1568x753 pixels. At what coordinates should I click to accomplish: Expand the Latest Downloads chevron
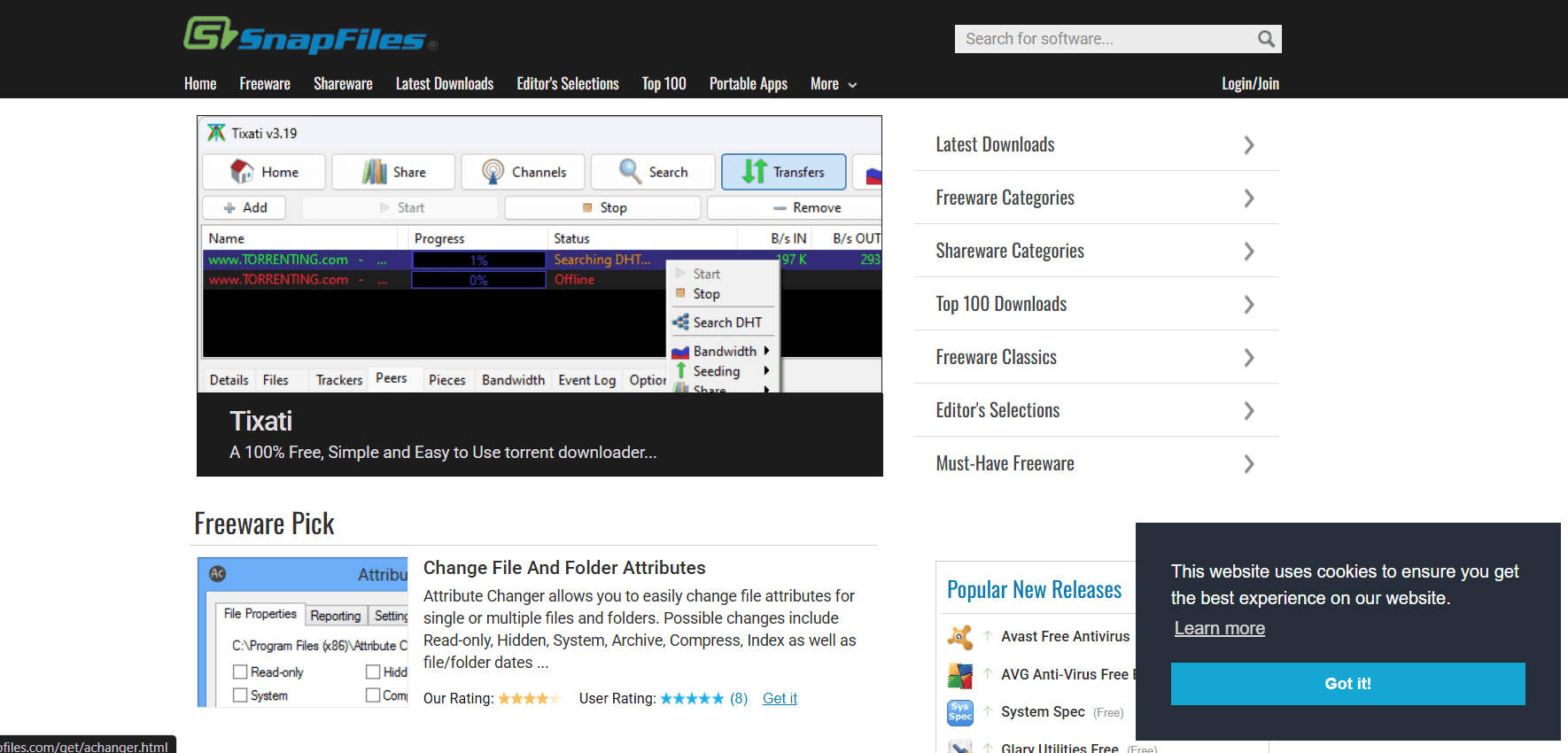click(1248, 145)
